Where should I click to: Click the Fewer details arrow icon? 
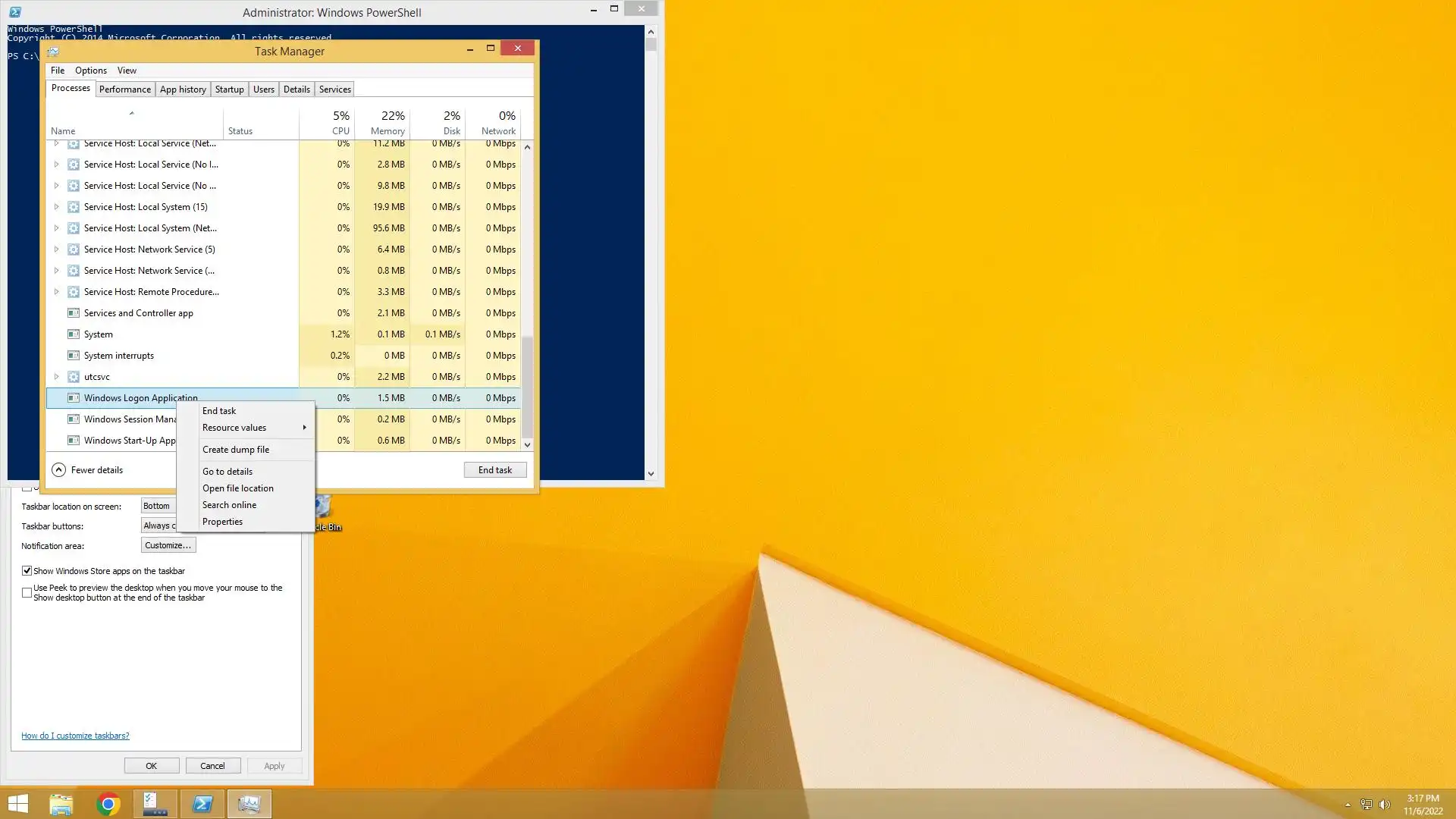58,470
